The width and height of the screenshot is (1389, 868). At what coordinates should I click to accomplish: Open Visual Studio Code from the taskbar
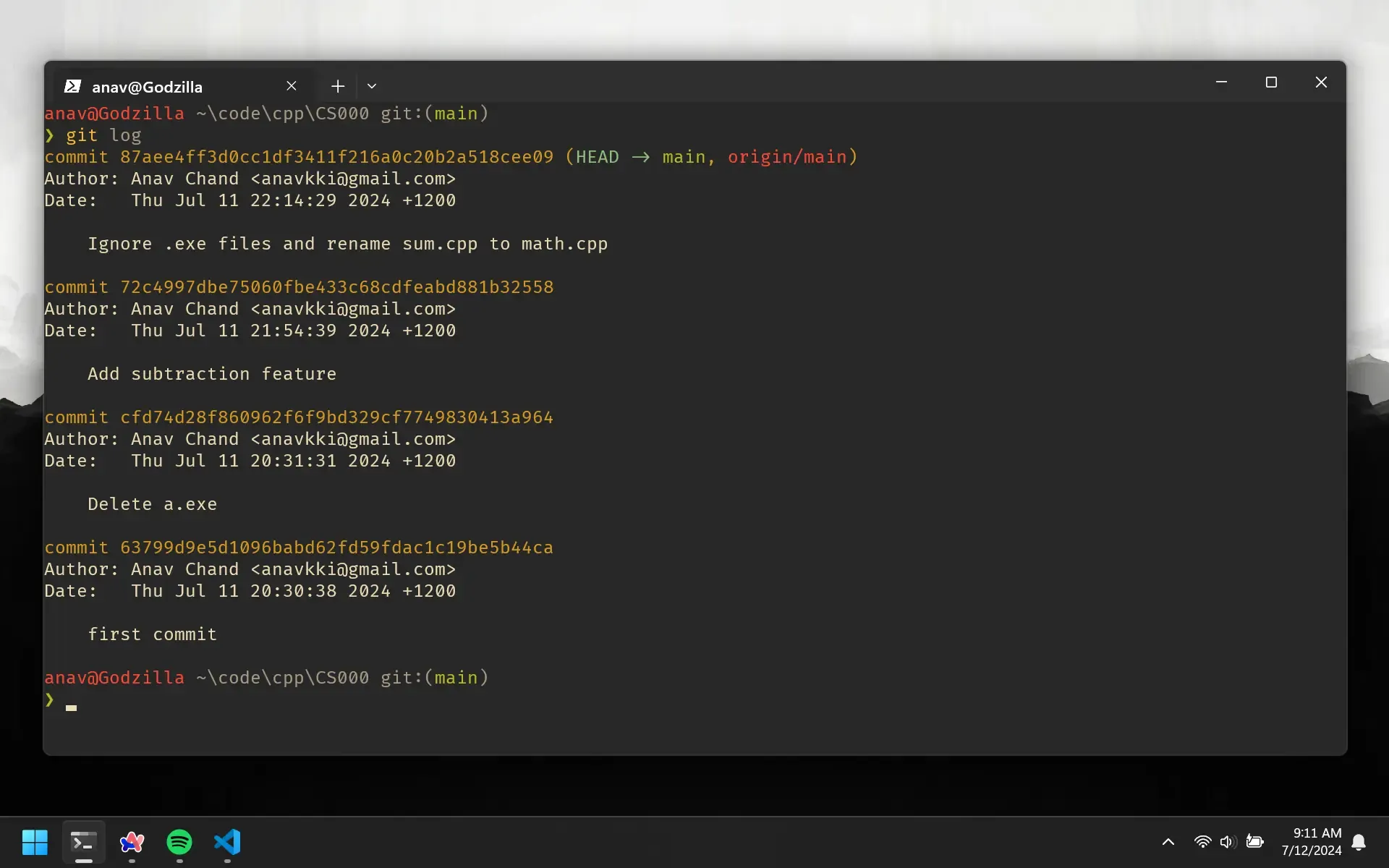coord(227,842)
